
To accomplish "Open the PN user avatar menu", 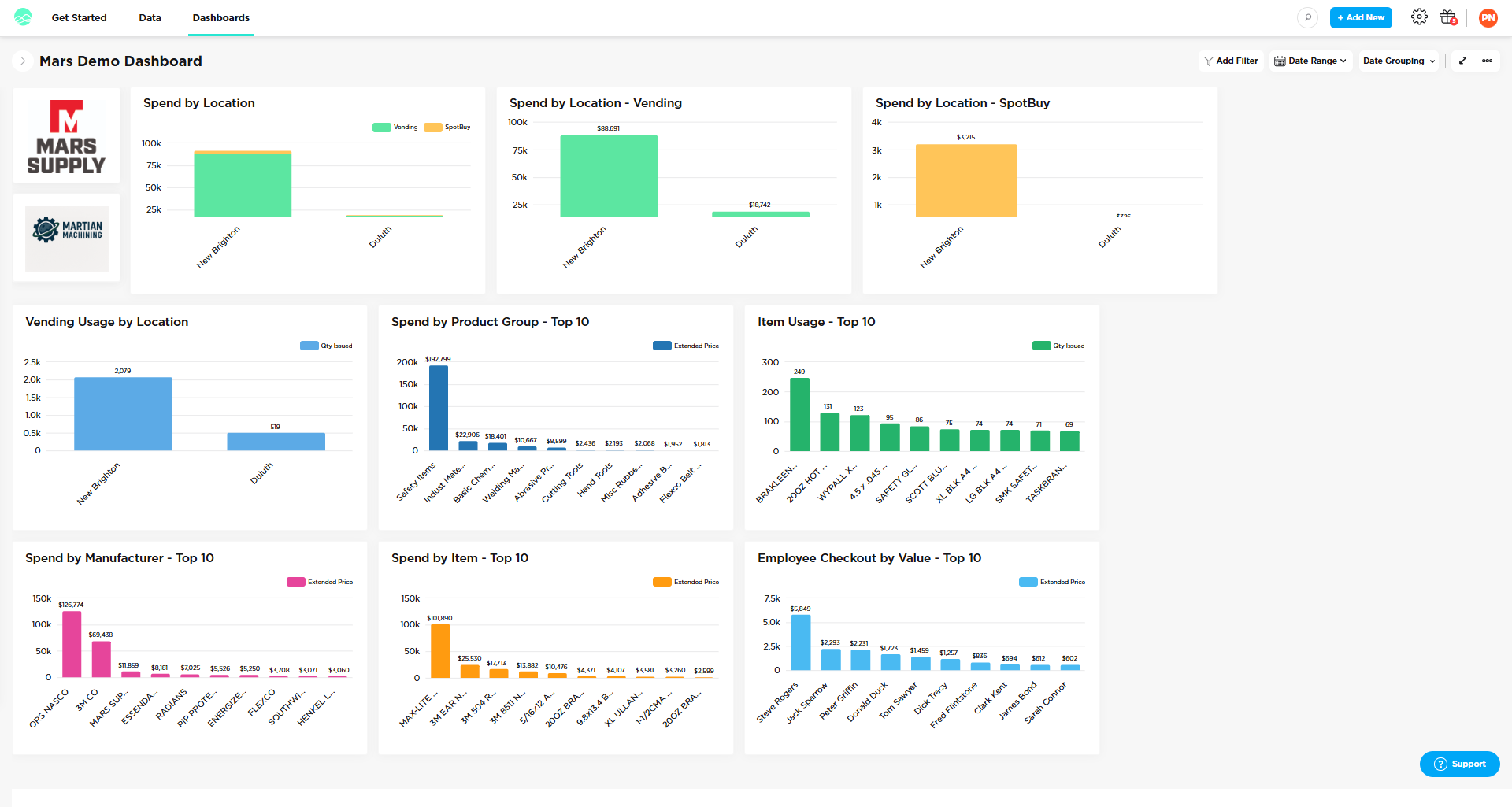I will click(1488, 17).
